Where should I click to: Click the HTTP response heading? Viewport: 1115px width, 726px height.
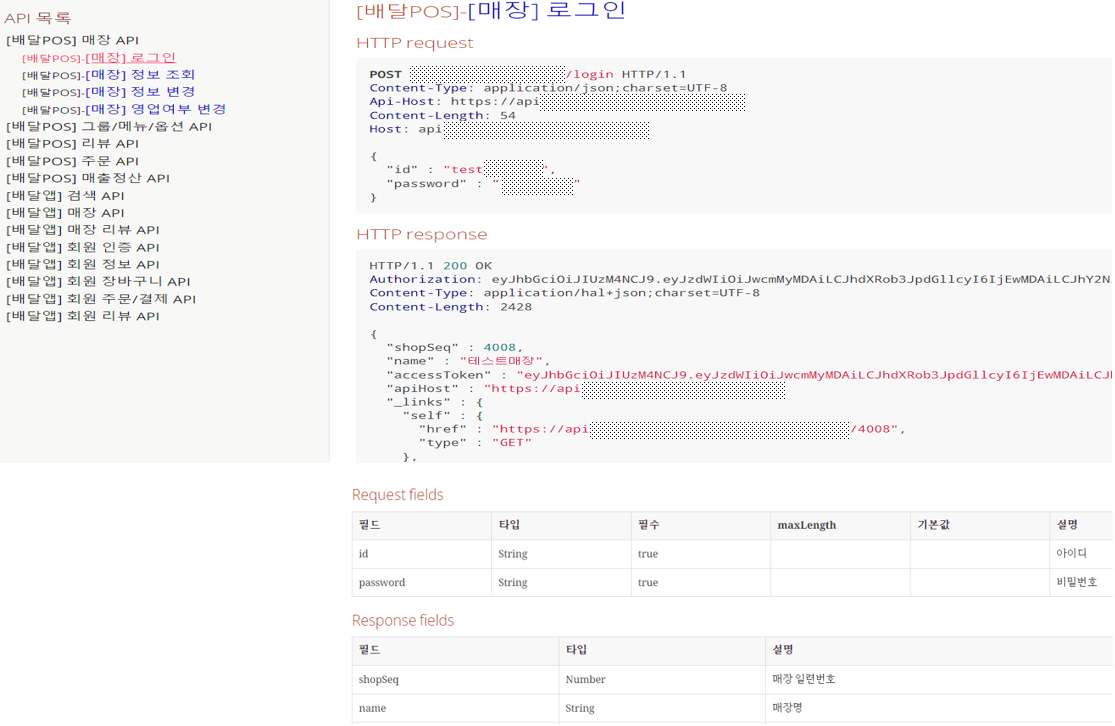(422, 235)
